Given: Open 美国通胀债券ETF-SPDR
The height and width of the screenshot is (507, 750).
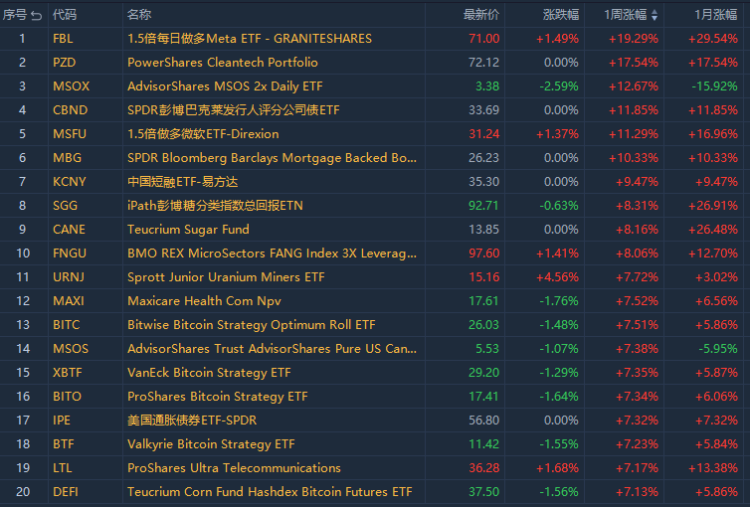Looking at the screenshot, I should point(192,420).
